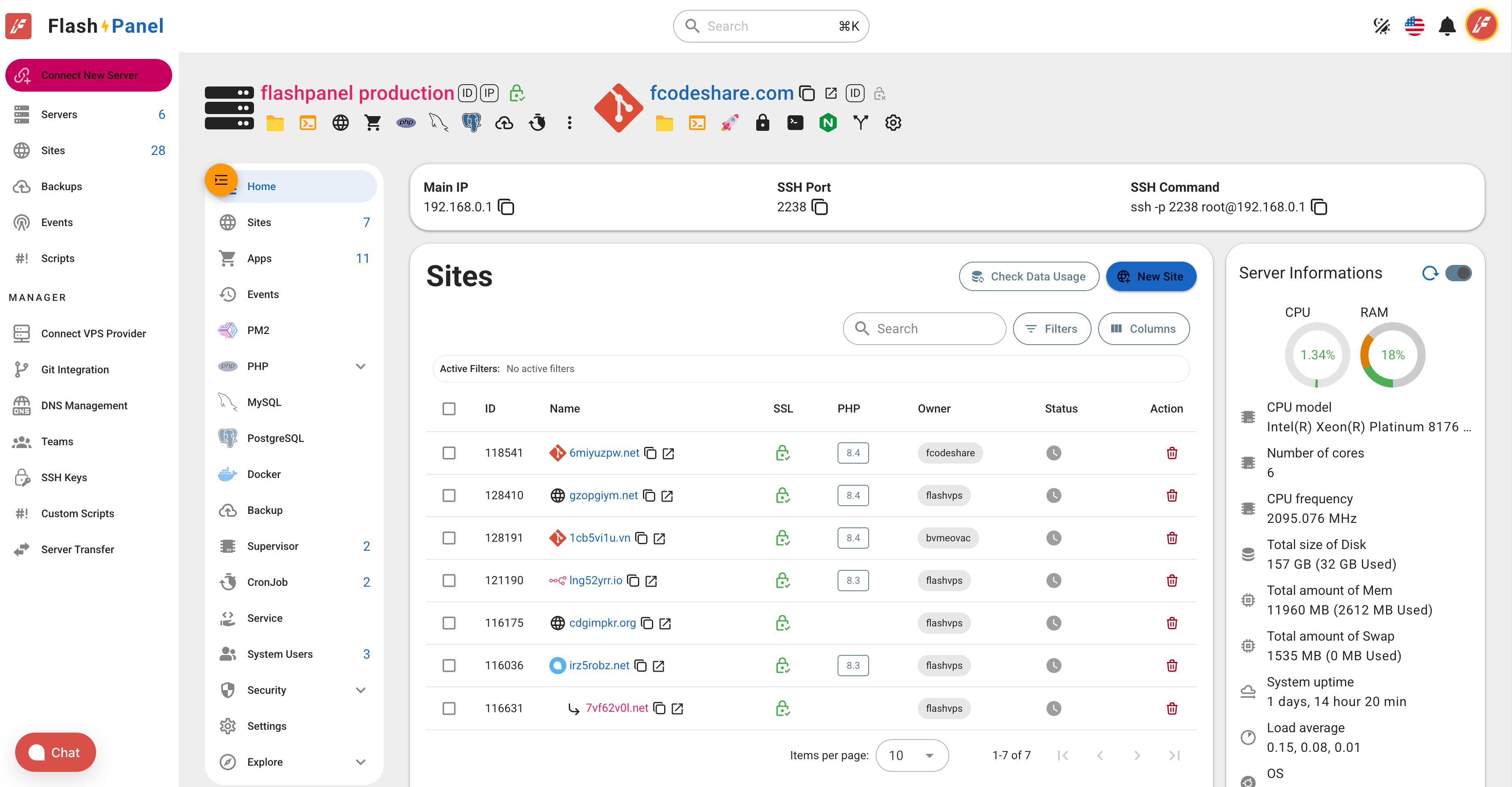Click the rocket deploy icon for fcodeshare.com

tap(730, 123)
